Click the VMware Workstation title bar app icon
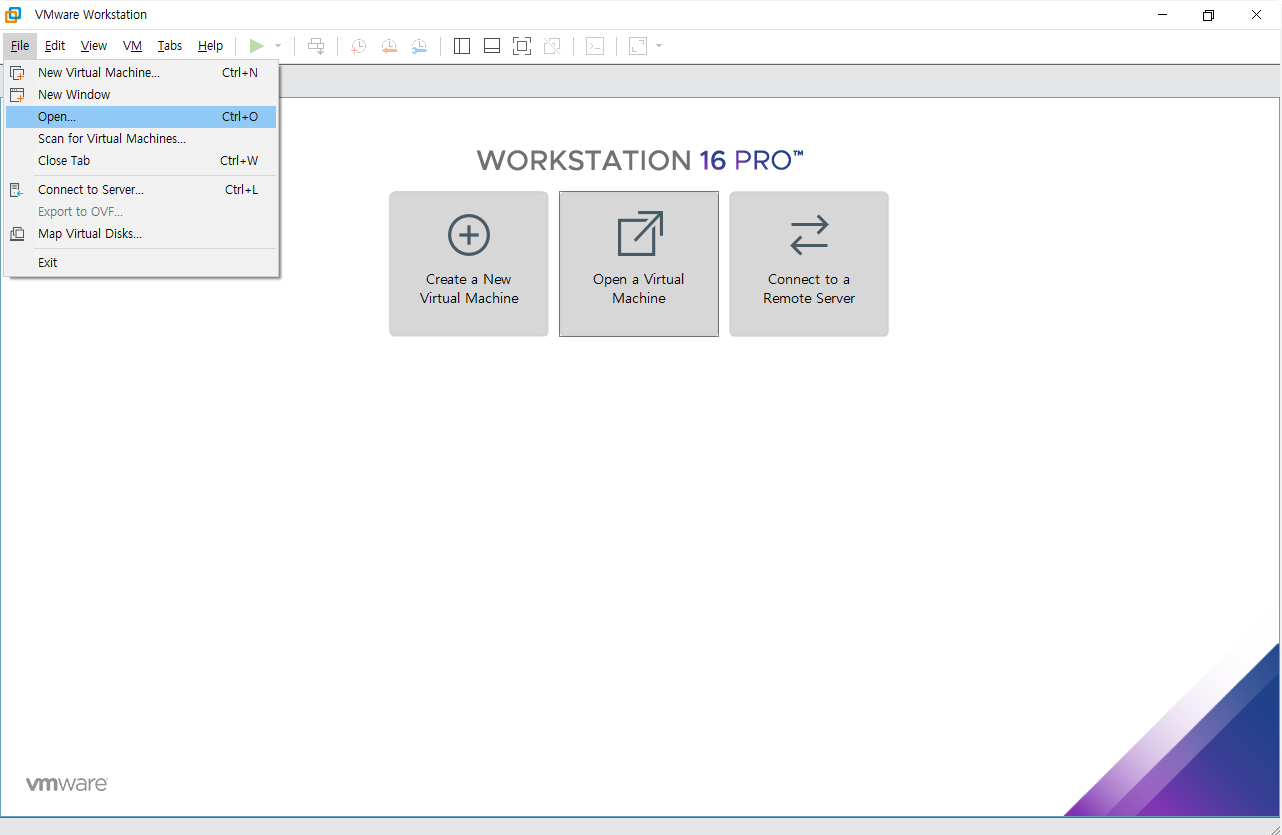Screen dimensions: 1282x835 [x=13, y=14]
